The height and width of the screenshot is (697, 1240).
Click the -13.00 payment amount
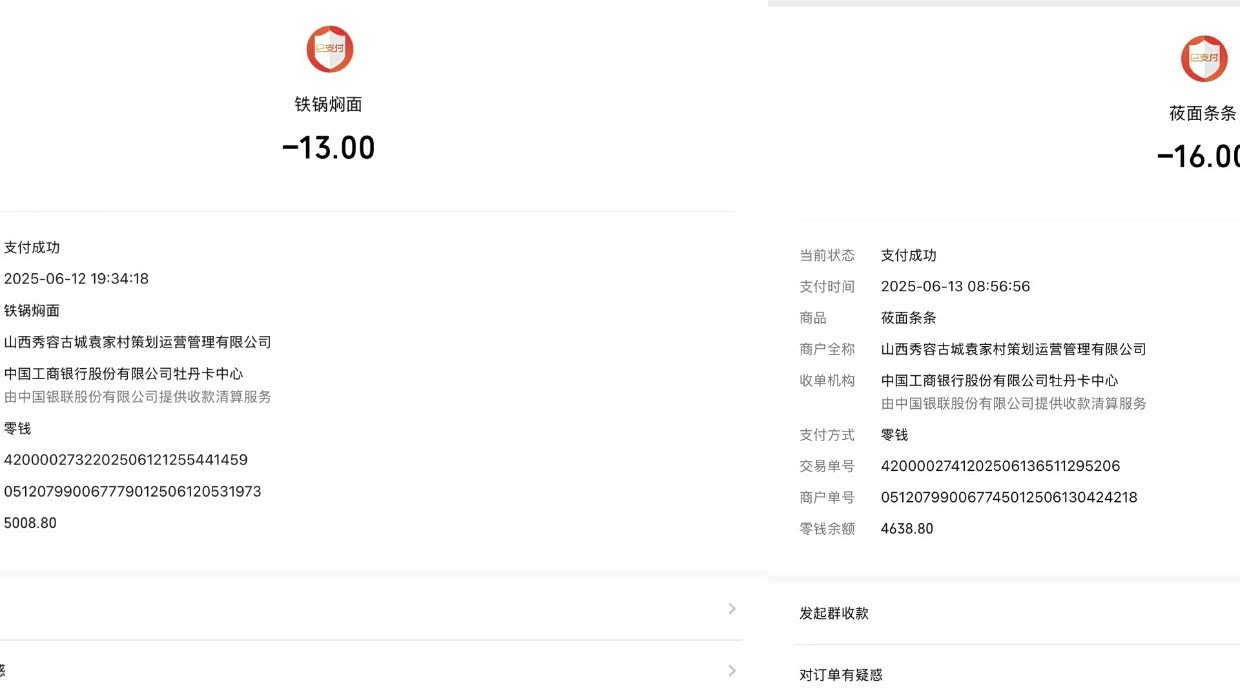328,148
